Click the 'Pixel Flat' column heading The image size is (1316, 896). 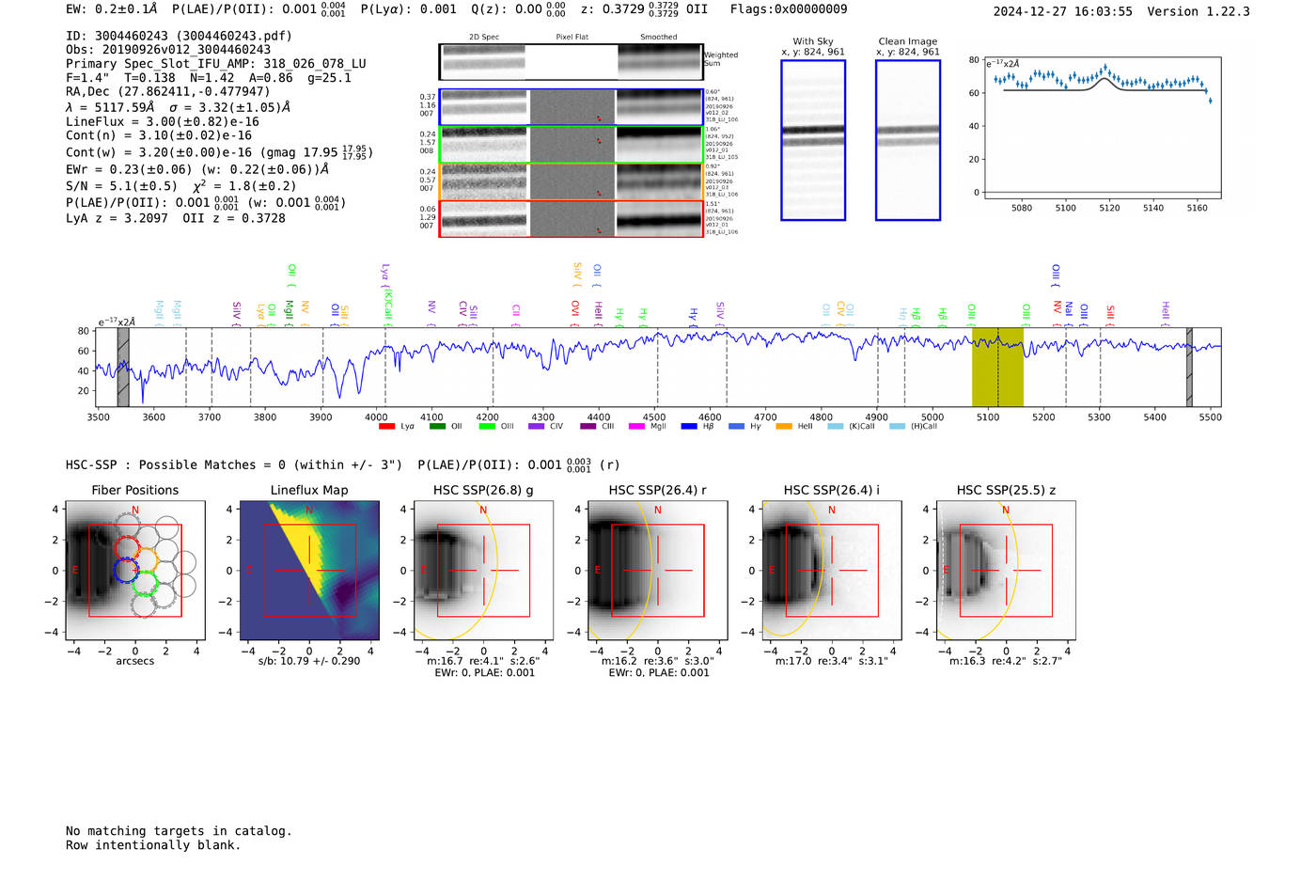[572, 38]
